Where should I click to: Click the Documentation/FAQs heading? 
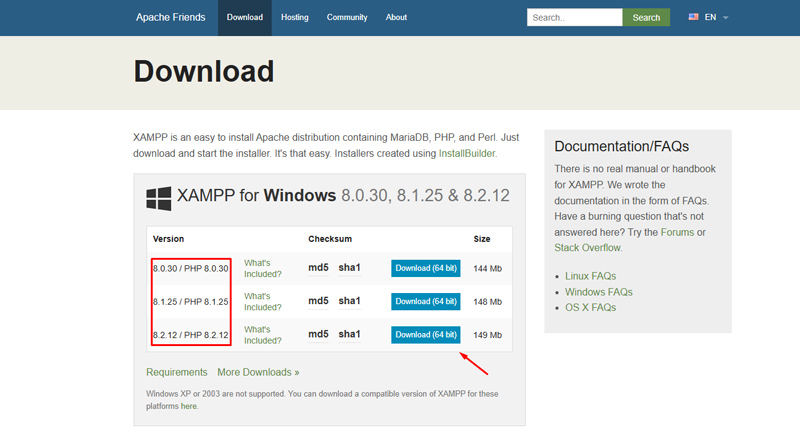coord(621,146)
